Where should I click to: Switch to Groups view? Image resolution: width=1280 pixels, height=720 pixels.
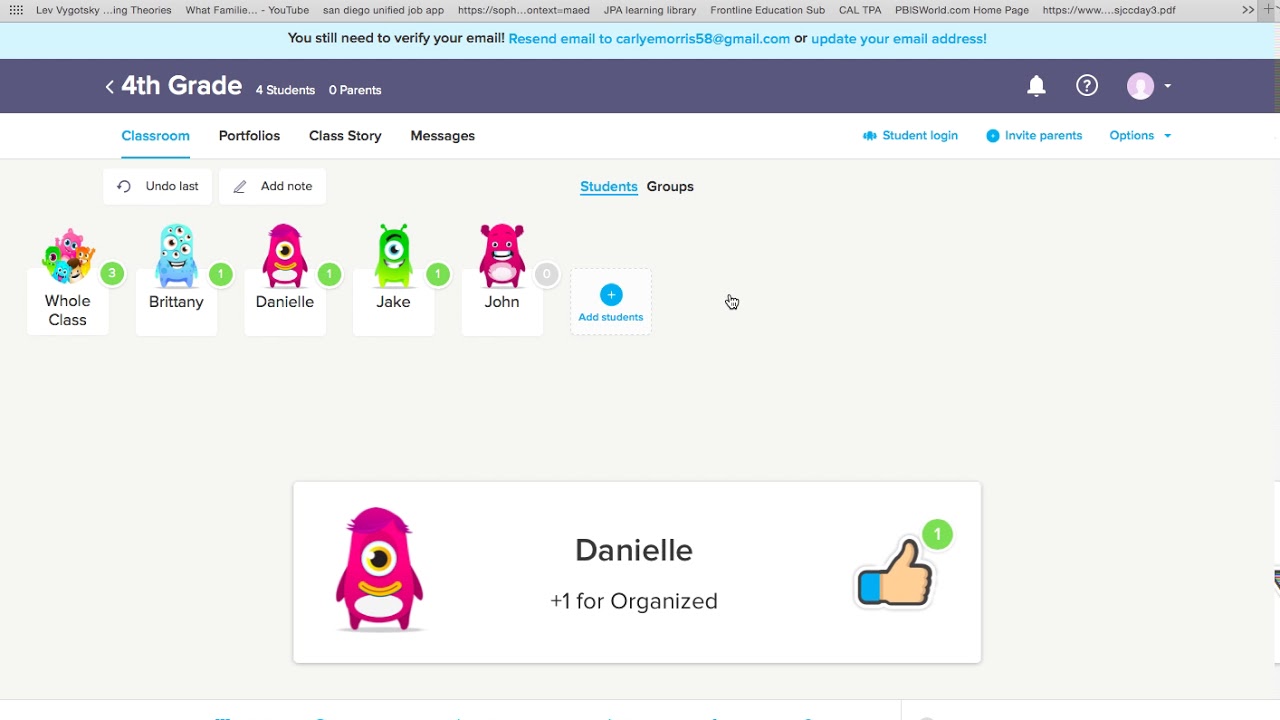click(670, 187)
